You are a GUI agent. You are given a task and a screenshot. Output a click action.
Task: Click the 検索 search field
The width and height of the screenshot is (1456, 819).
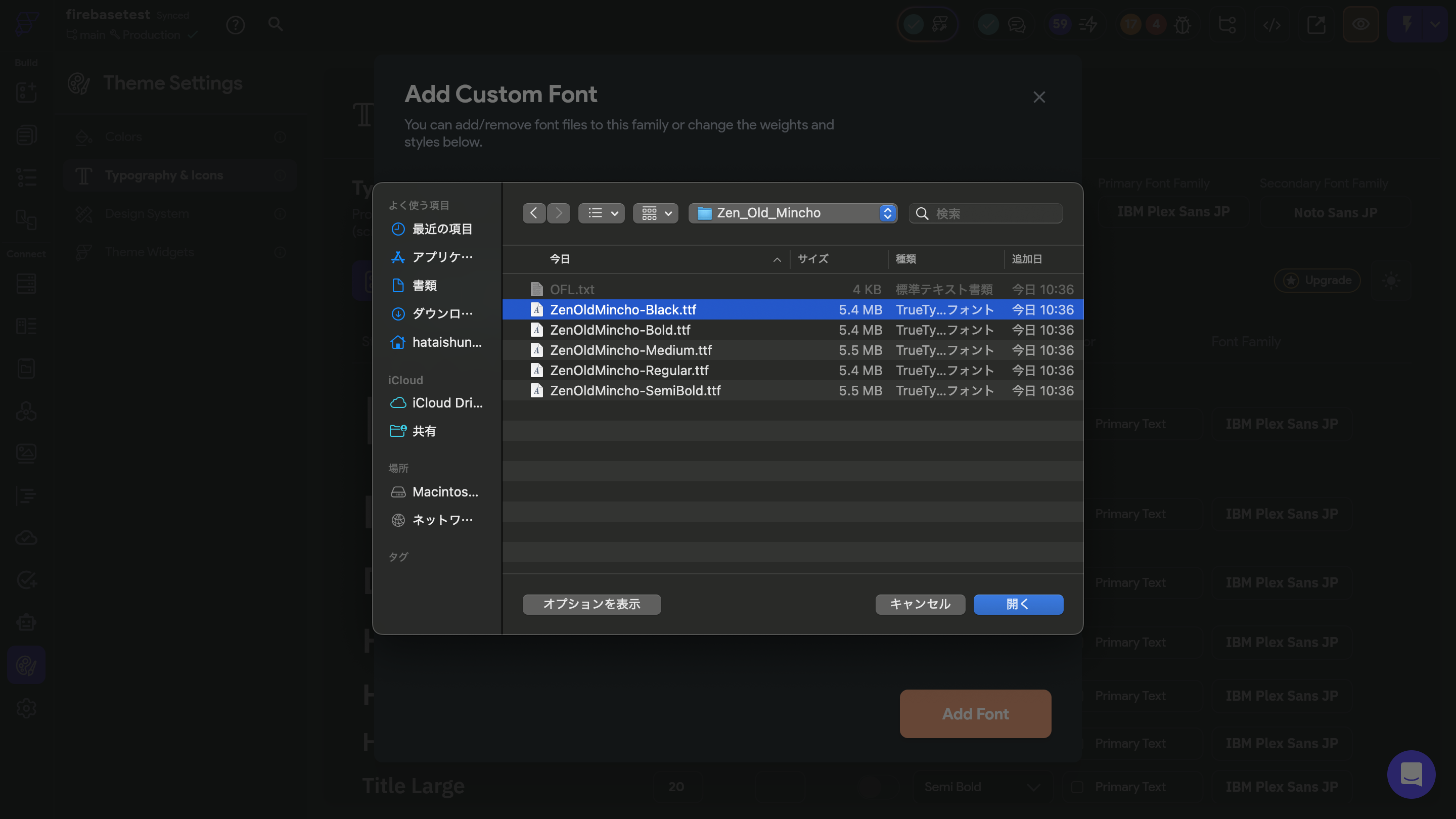[x=995, y=214]
